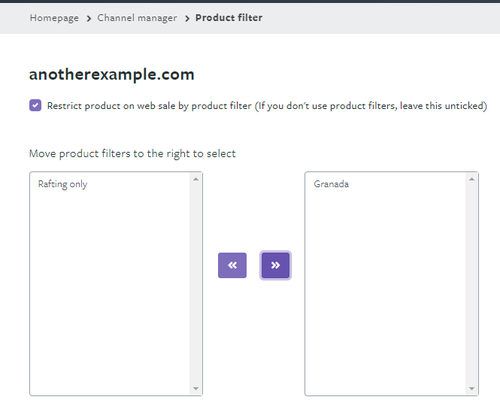The height and width of the screenshot is (415, 500).
Task: Click chevron between Homepage and Channel manager
Action: pyautogui.click(x=89, y=19)
